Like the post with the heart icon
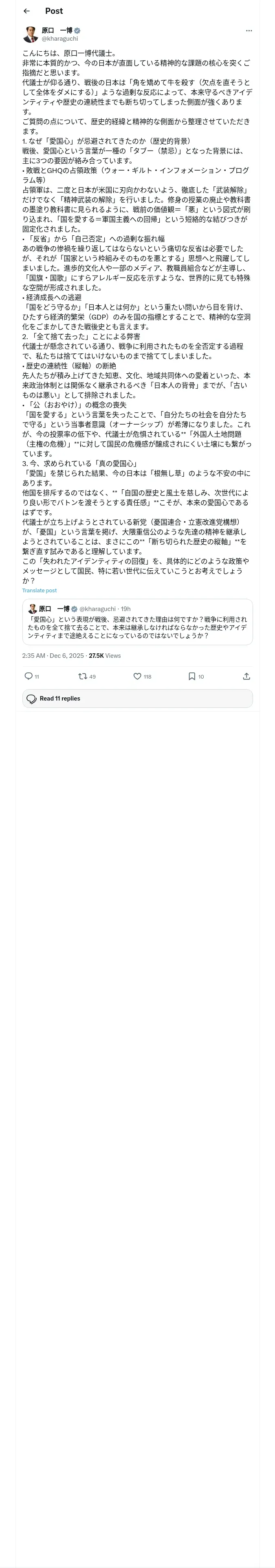 click(137, 676)
